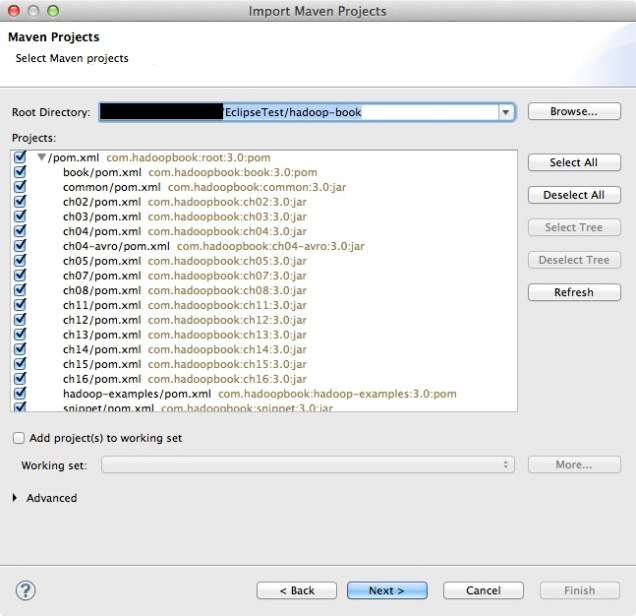The image size is (636, 616).
Task: Open the Root Directory dropdown arrow
Action: 507,112
